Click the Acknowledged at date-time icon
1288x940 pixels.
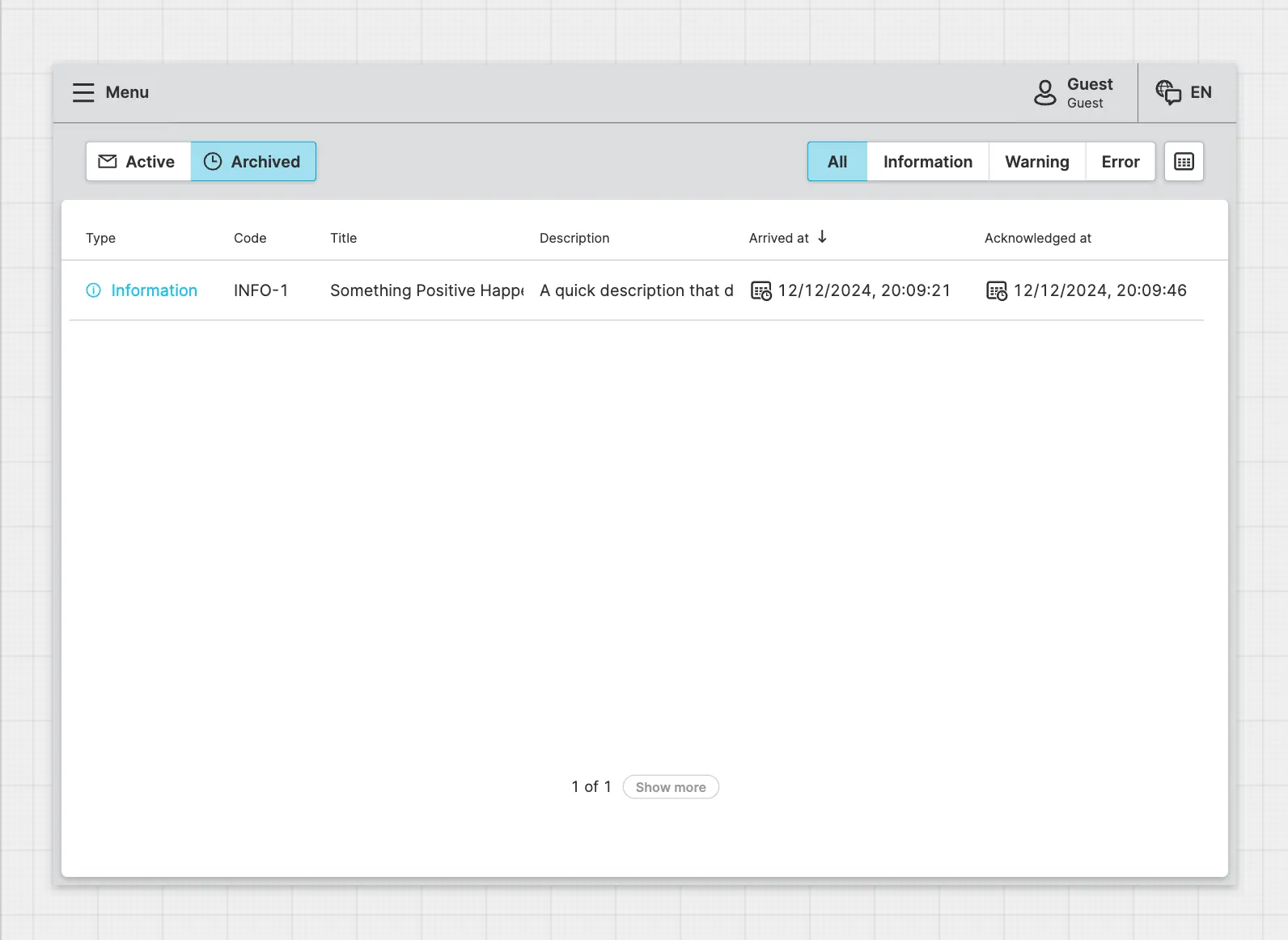[996, 290]
